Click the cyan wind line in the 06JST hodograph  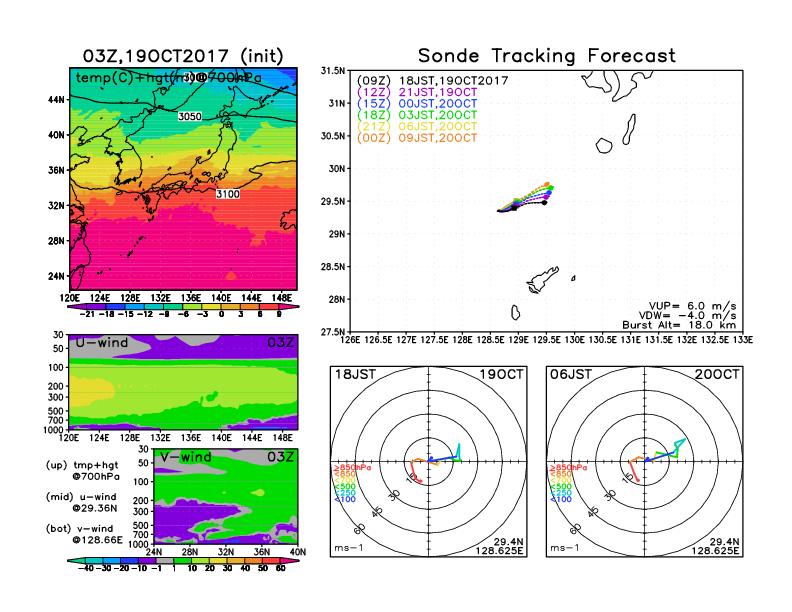point(679,445)
